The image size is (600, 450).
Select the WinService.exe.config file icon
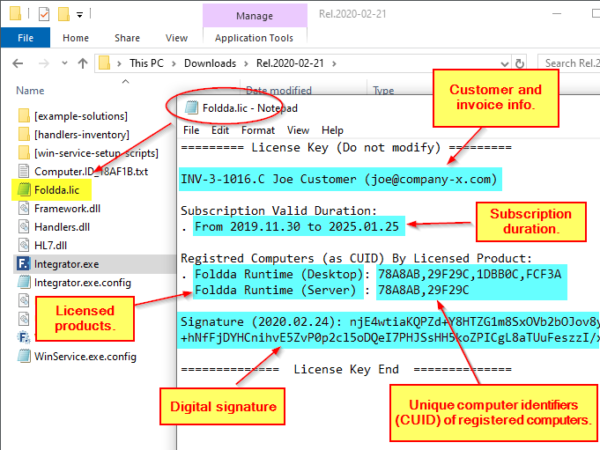point(23,355)
